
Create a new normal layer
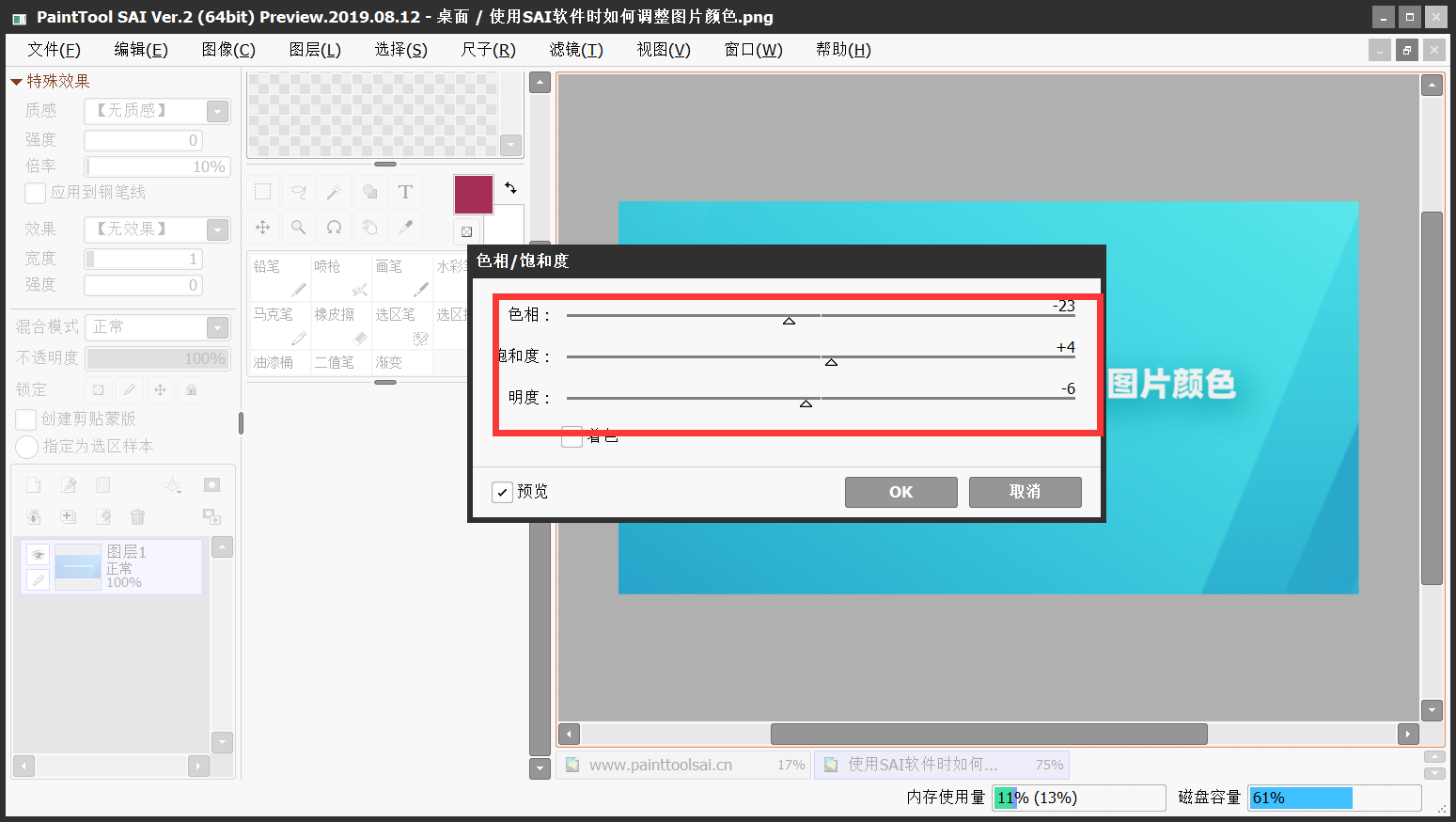coord(34,485)
